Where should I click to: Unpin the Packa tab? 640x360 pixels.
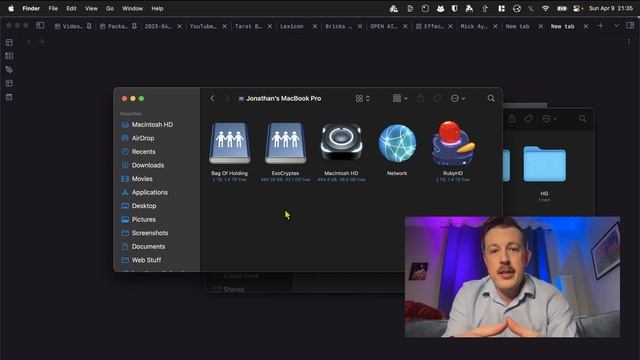134,26
